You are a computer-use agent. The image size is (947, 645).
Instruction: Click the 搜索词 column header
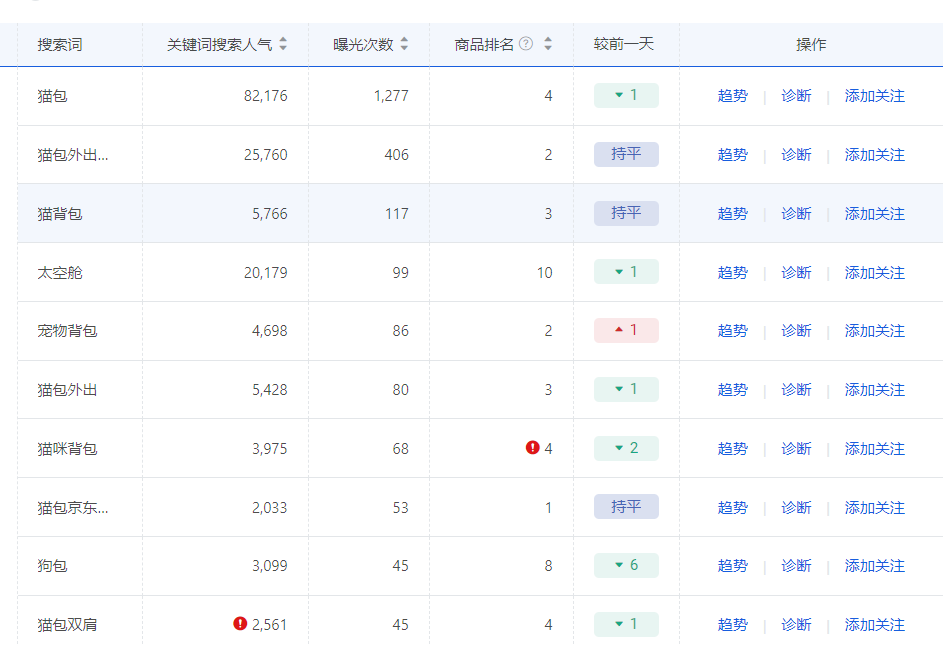tap(60, 45)
